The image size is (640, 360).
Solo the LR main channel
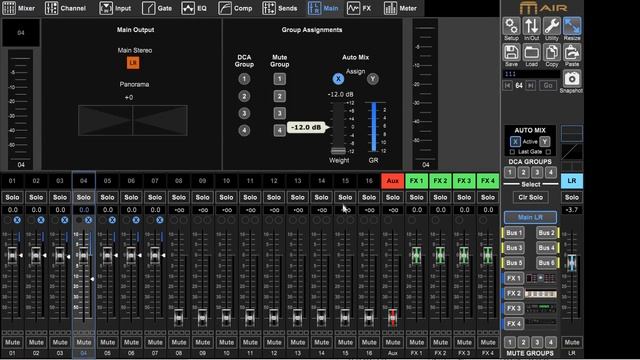pyautogui.click(x=572, y=197)
